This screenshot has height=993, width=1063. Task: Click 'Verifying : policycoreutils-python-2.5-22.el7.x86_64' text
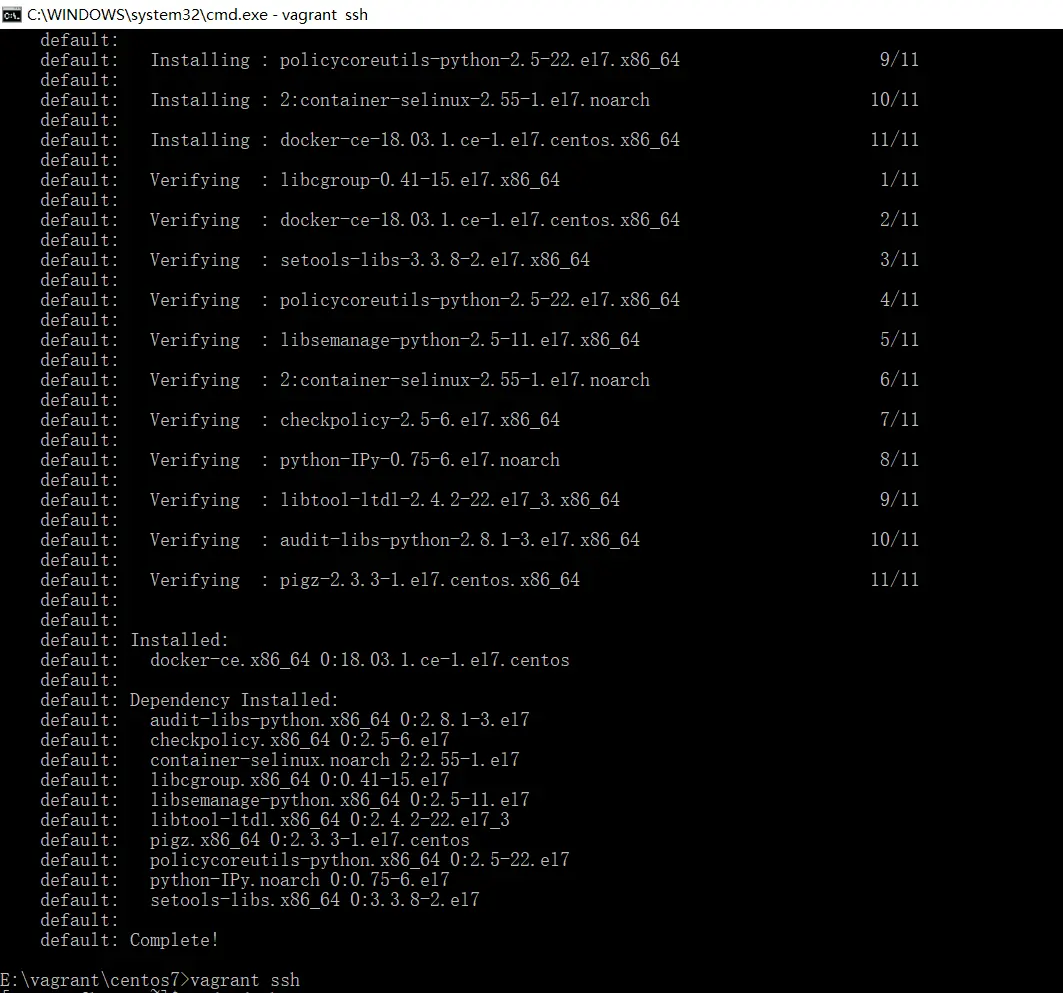point(415,300)
